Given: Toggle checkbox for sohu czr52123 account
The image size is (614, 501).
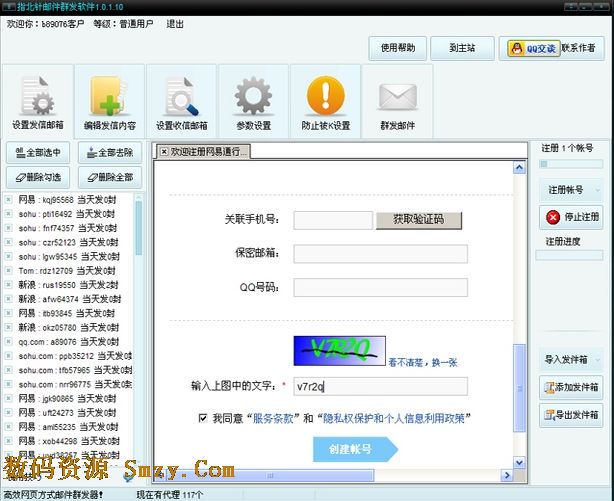Looking at the screenshot, I should point(8,242).
